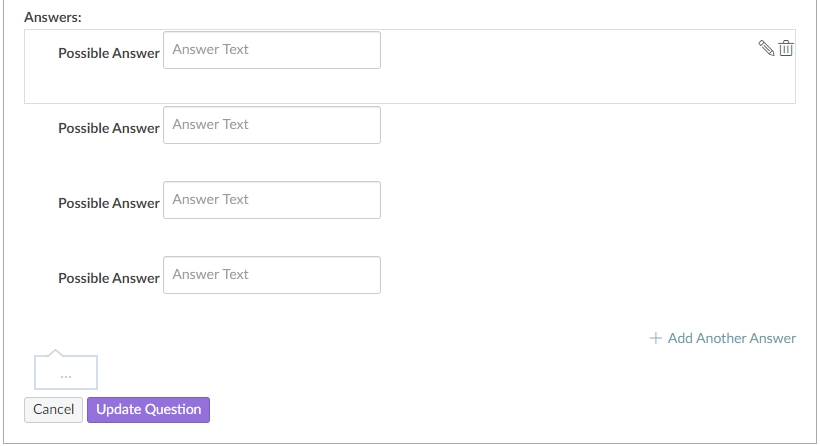Activate the fourth Answer Text input box

pyautogui.click(x=271, y=275)
